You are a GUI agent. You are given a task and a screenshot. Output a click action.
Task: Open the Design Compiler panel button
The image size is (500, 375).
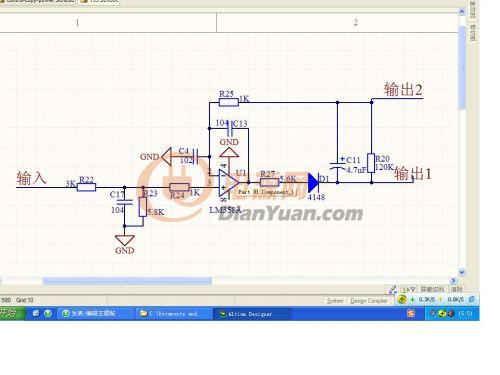coord(369,301)
